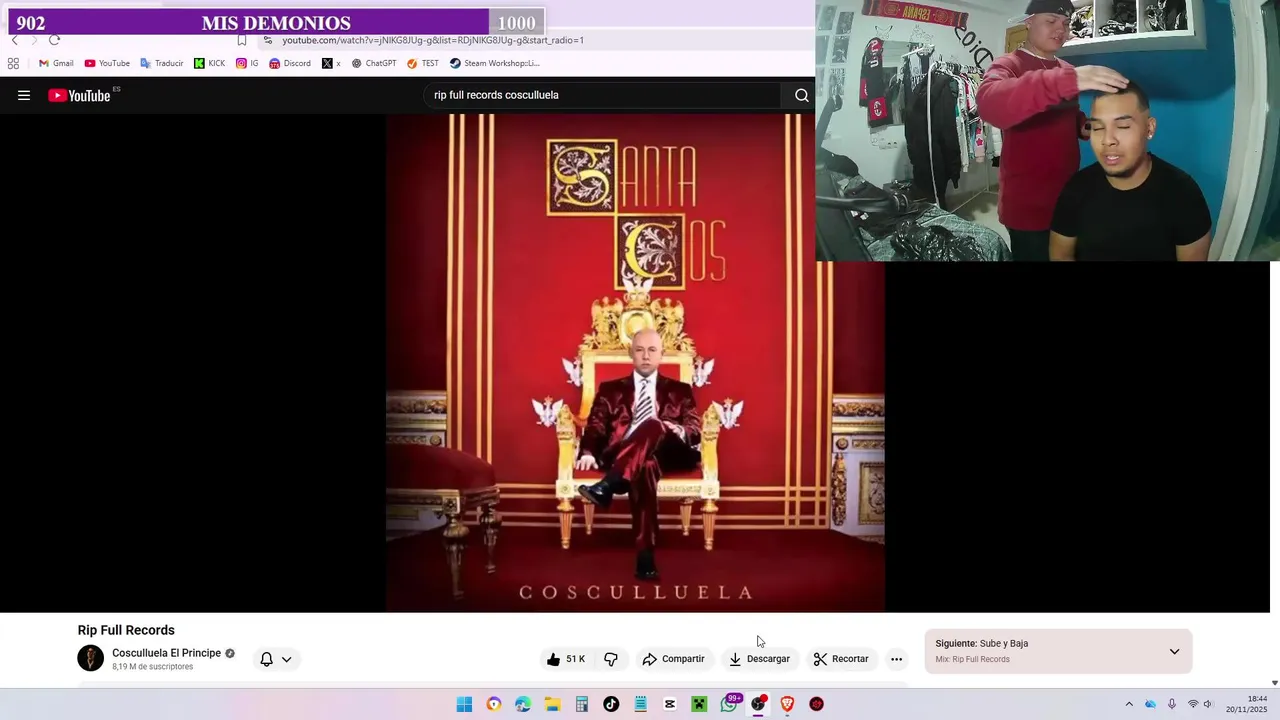Click the youtube.com address bar URL
The height and width of the screenshot is (720, 1280).
coord(433,40)
